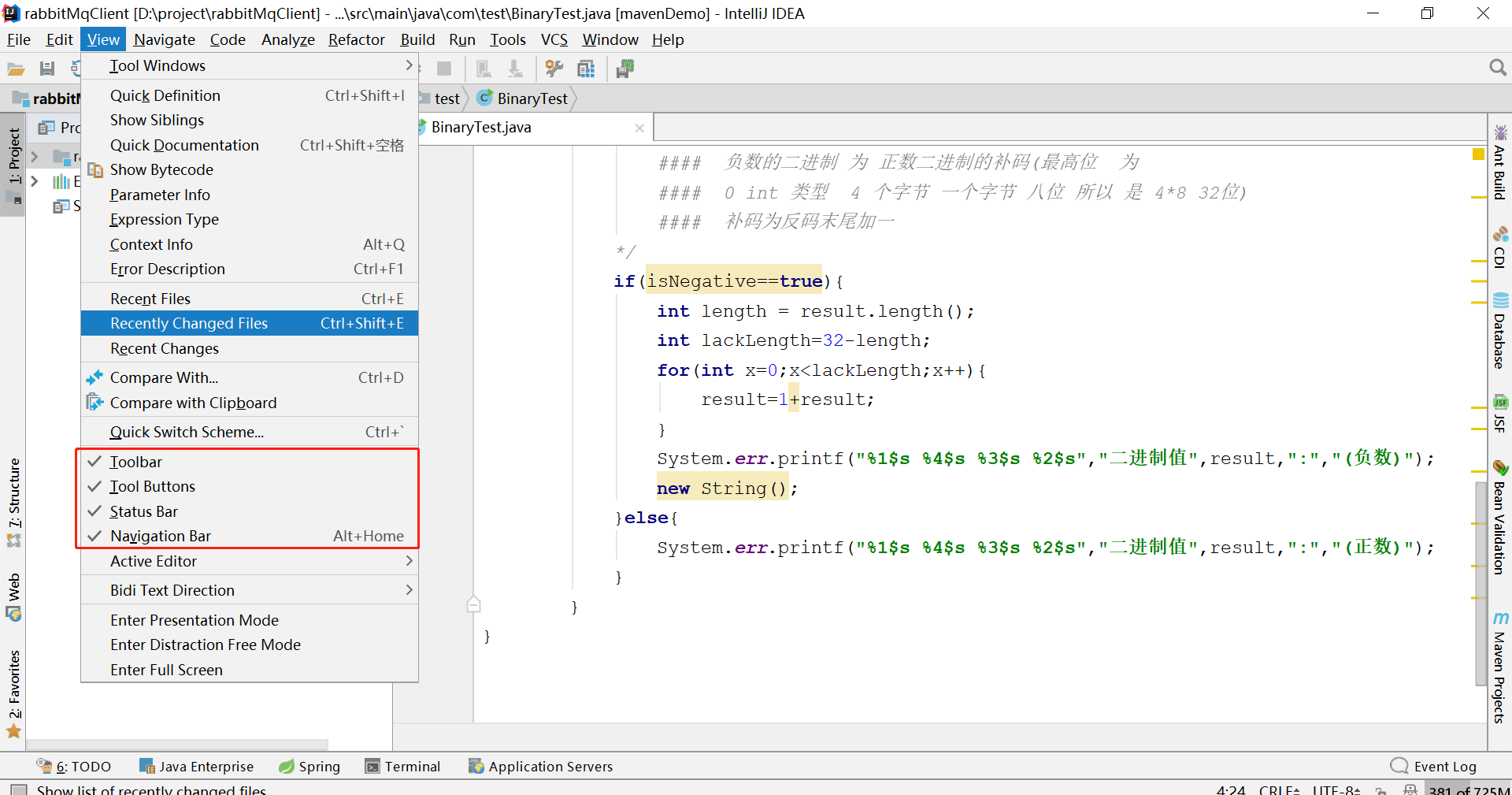
Task: Select Quick Switch Scheme... menu item
Action: click(x=250, y=432)
